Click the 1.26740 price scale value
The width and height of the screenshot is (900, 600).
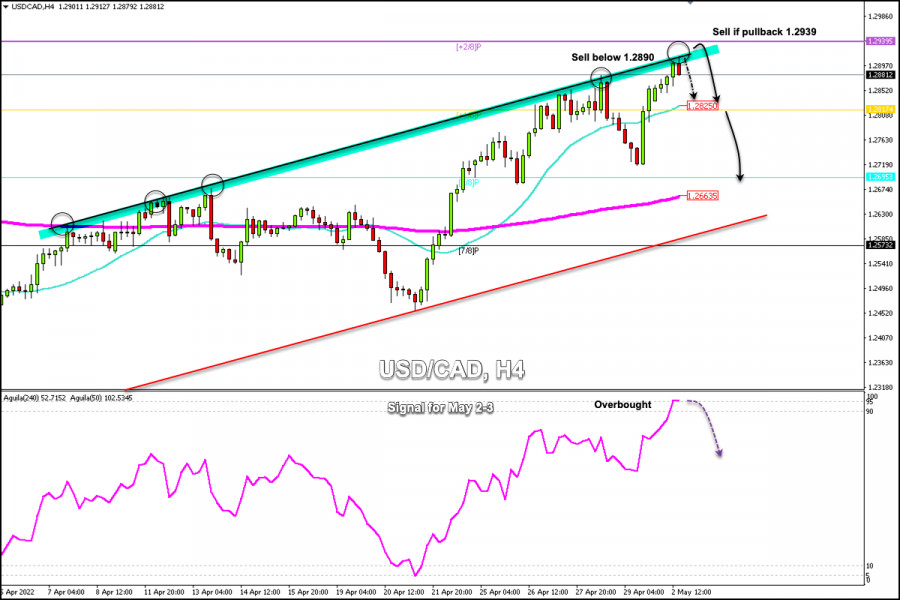click(x=881, y=189)
